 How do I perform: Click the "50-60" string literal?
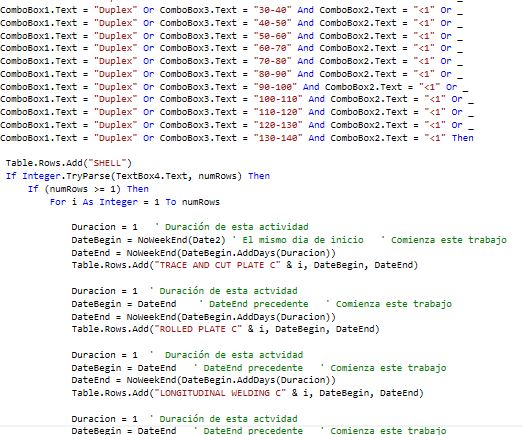(272, 36)
